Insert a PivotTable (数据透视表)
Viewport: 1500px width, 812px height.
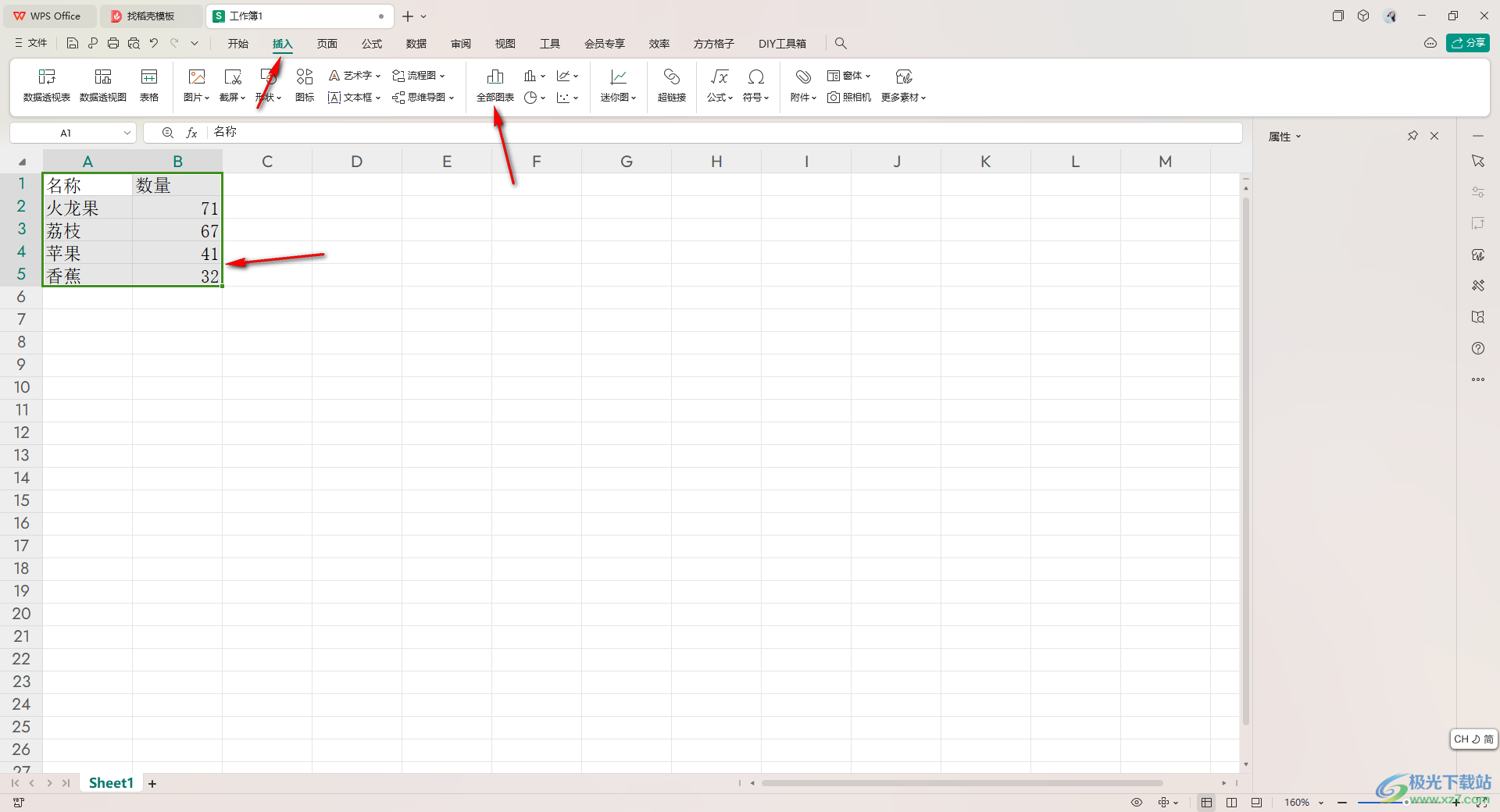point(47,85)
